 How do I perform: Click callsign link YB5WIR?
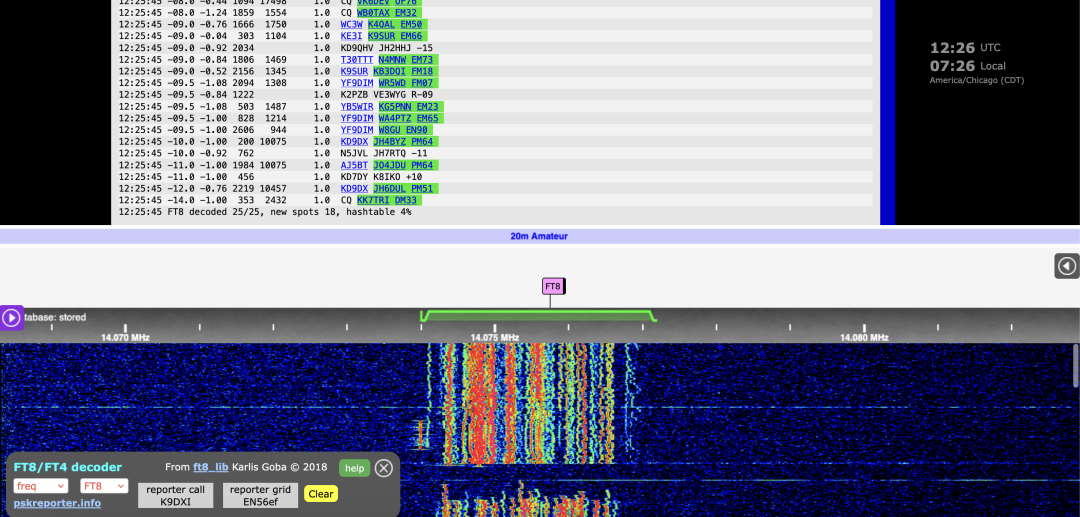[x=357, y=107]
